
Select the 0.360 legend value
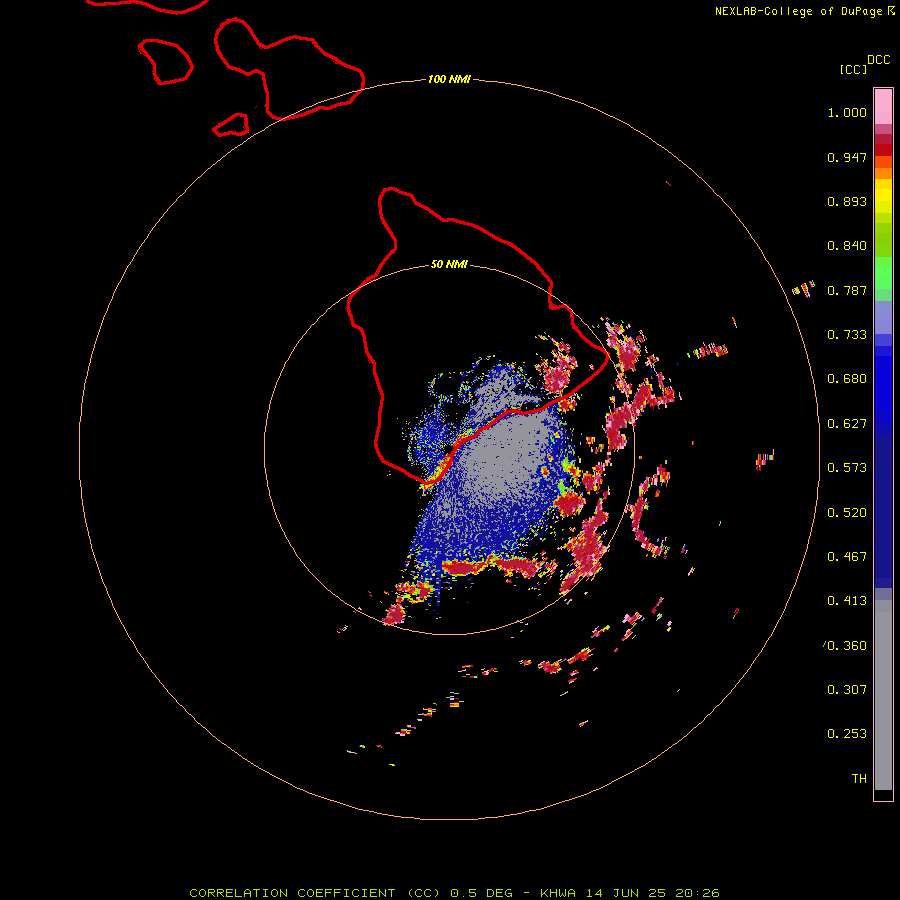[x=847, y=646]
